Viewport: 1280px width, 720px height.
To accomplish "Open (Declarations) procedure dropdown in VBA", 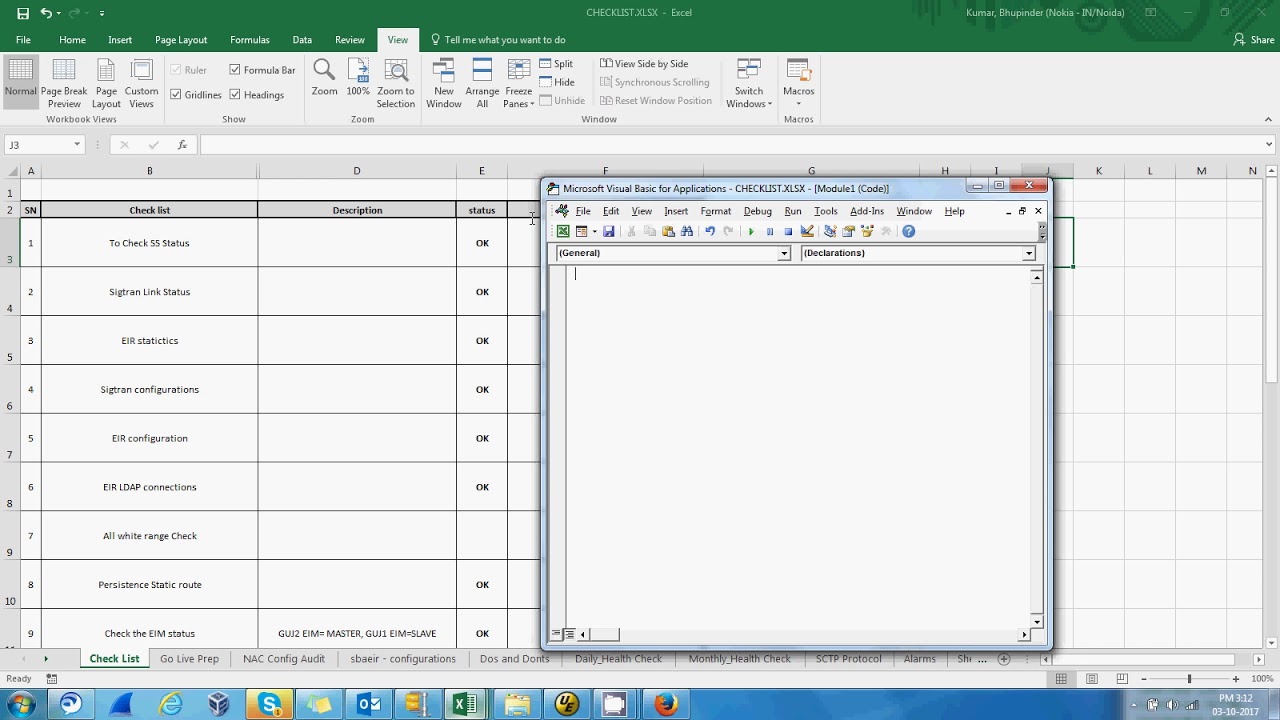I will pyautogui.click(x=1028, y=254).
